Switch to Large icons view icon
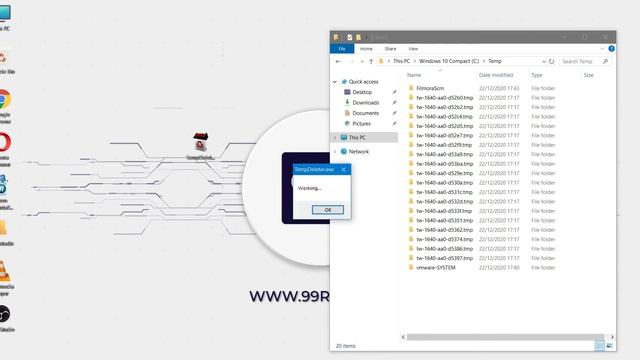This screenshot has height=360, width=640. coord(609,346)
